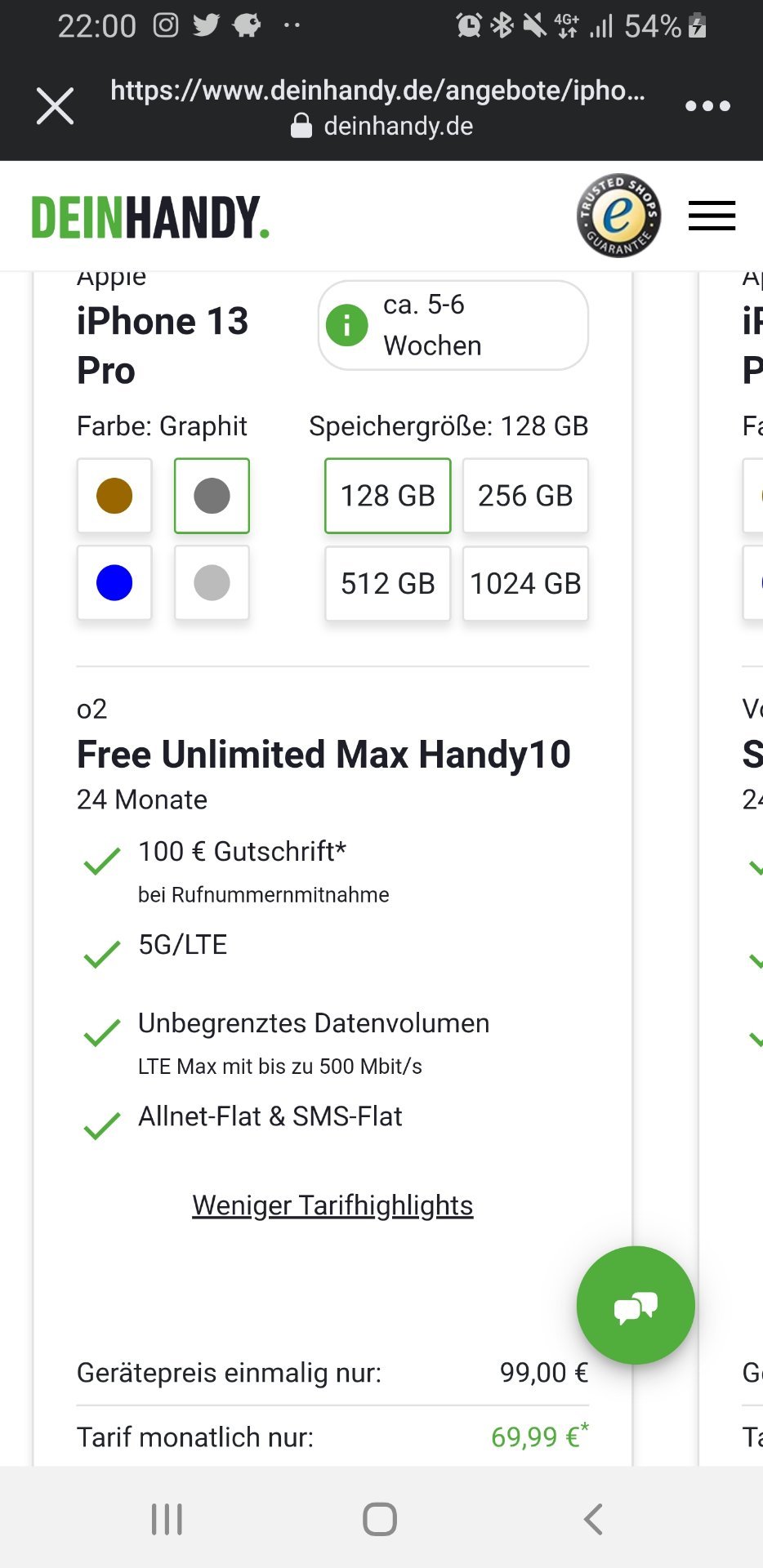The width and height of the screenshot is (763, 1568).
Task: Select 1024 GB storage option
Action: 526,583
